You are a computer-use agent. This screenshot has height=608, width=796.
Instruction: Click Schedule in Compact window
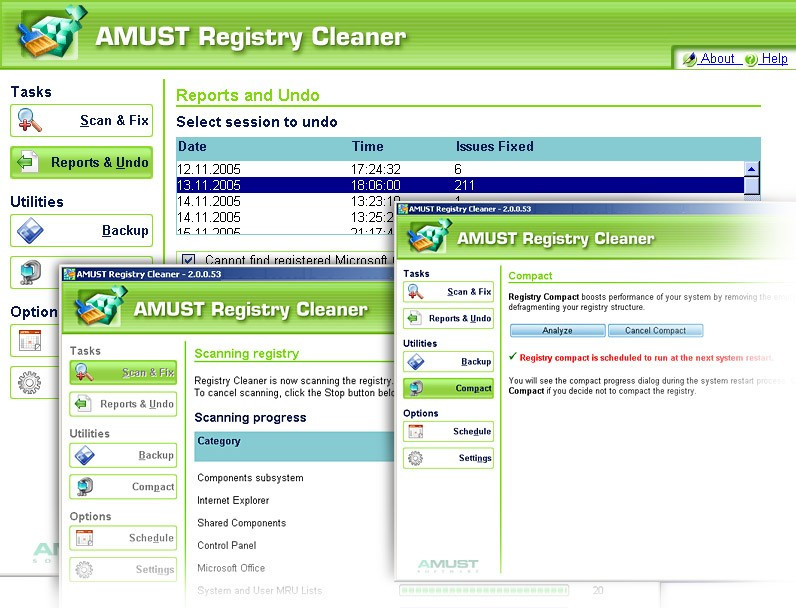448,431
